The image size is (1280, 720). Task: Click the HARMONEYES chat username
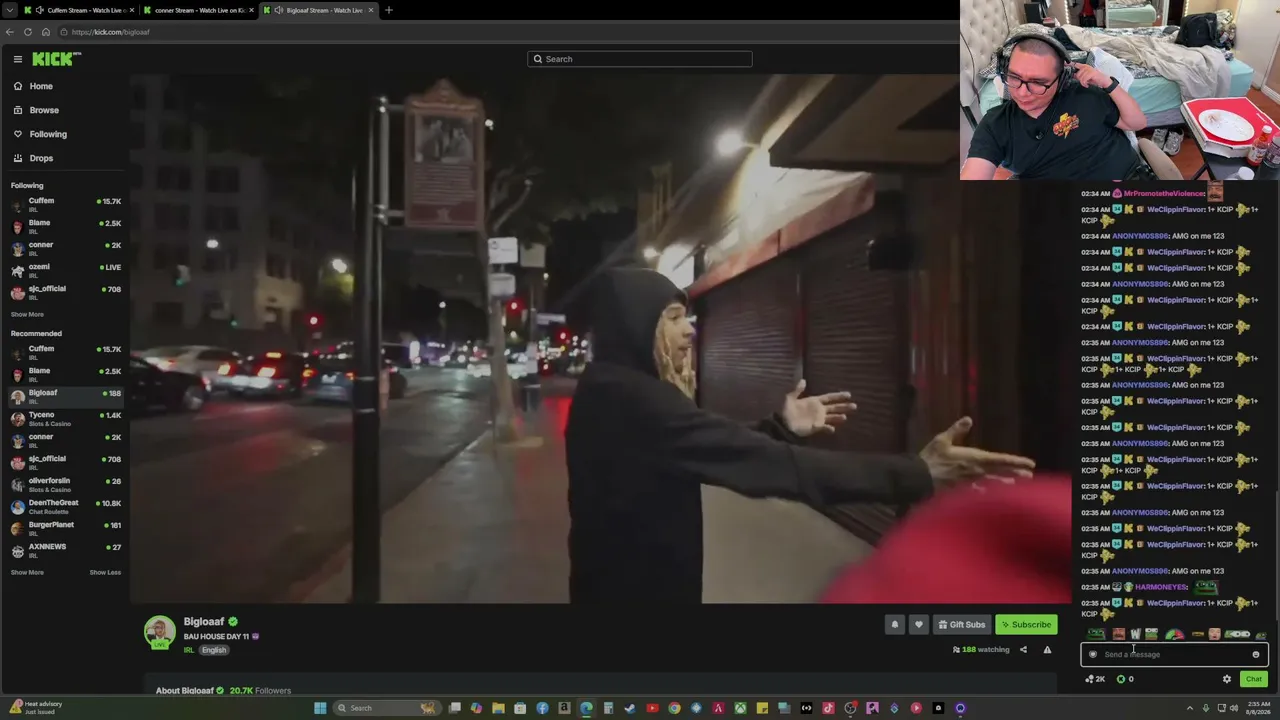point(1161,587)
